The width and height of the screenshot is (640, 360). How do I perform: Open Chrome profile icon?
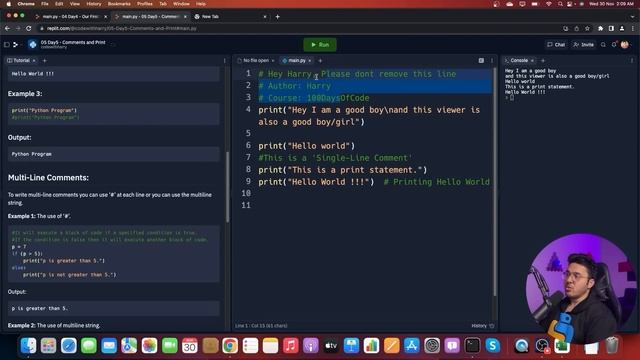point(622,29)
